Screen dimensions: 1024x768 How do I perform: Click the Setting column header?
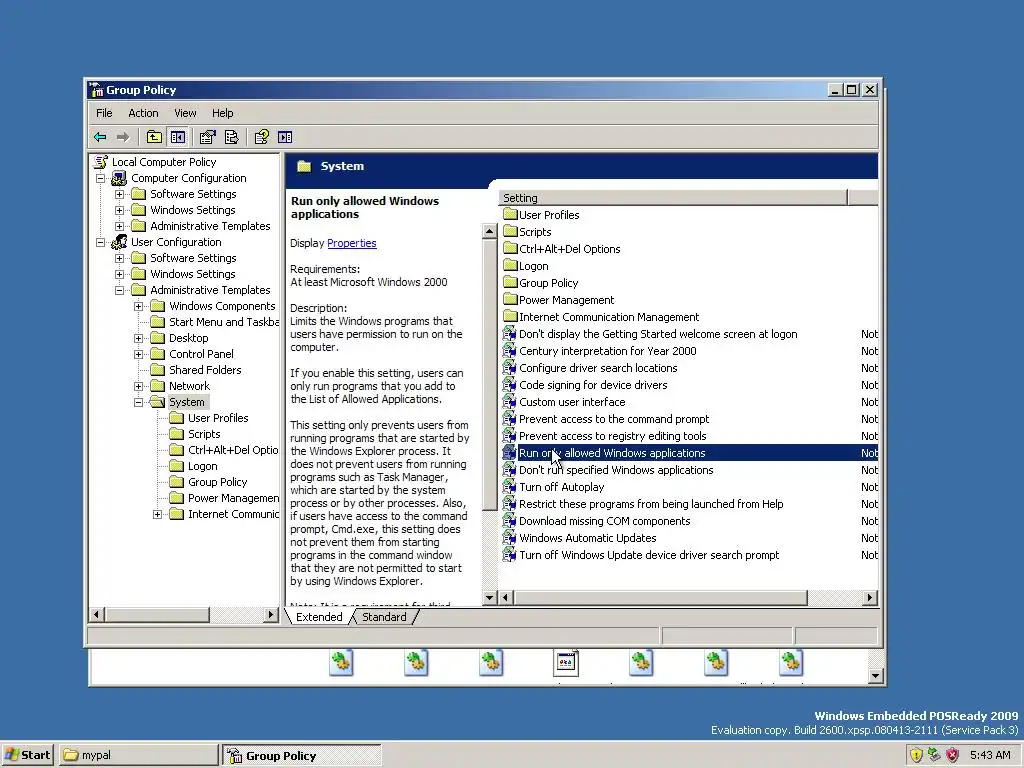pyautogui.click(x=673, y=197)
